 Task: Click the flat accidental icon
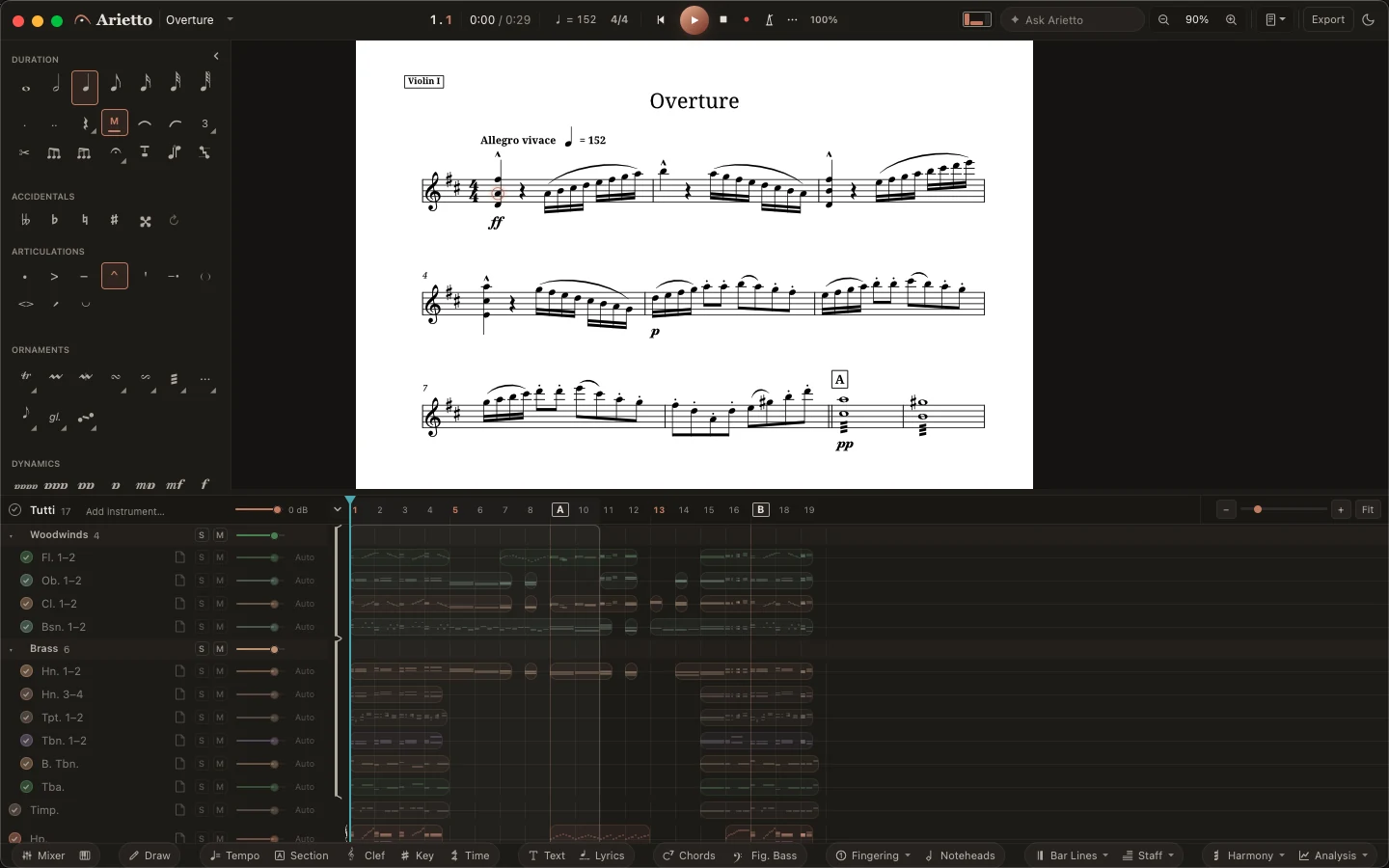point(55,220)
